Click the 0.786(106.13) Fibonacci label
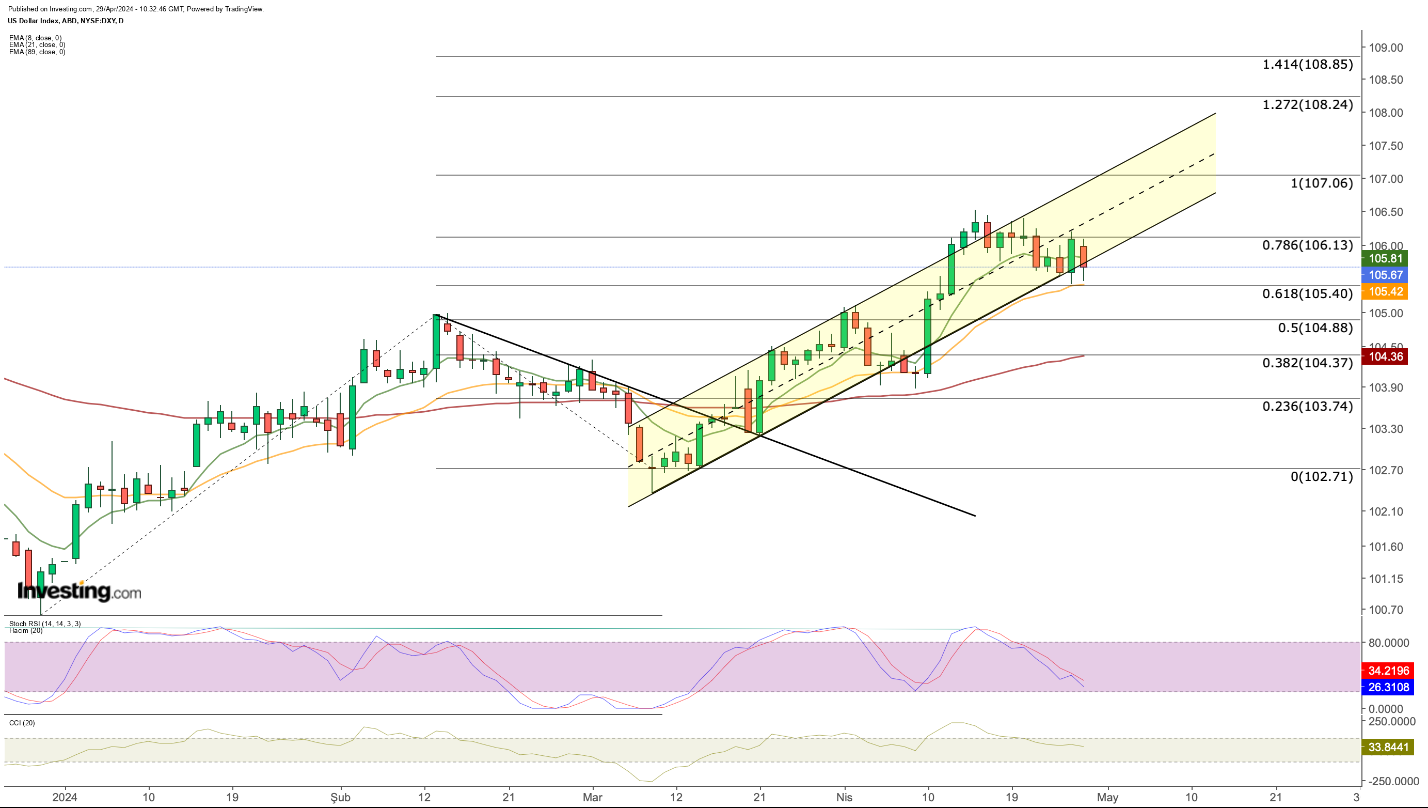1428x808 pixels. (1308, 245)
